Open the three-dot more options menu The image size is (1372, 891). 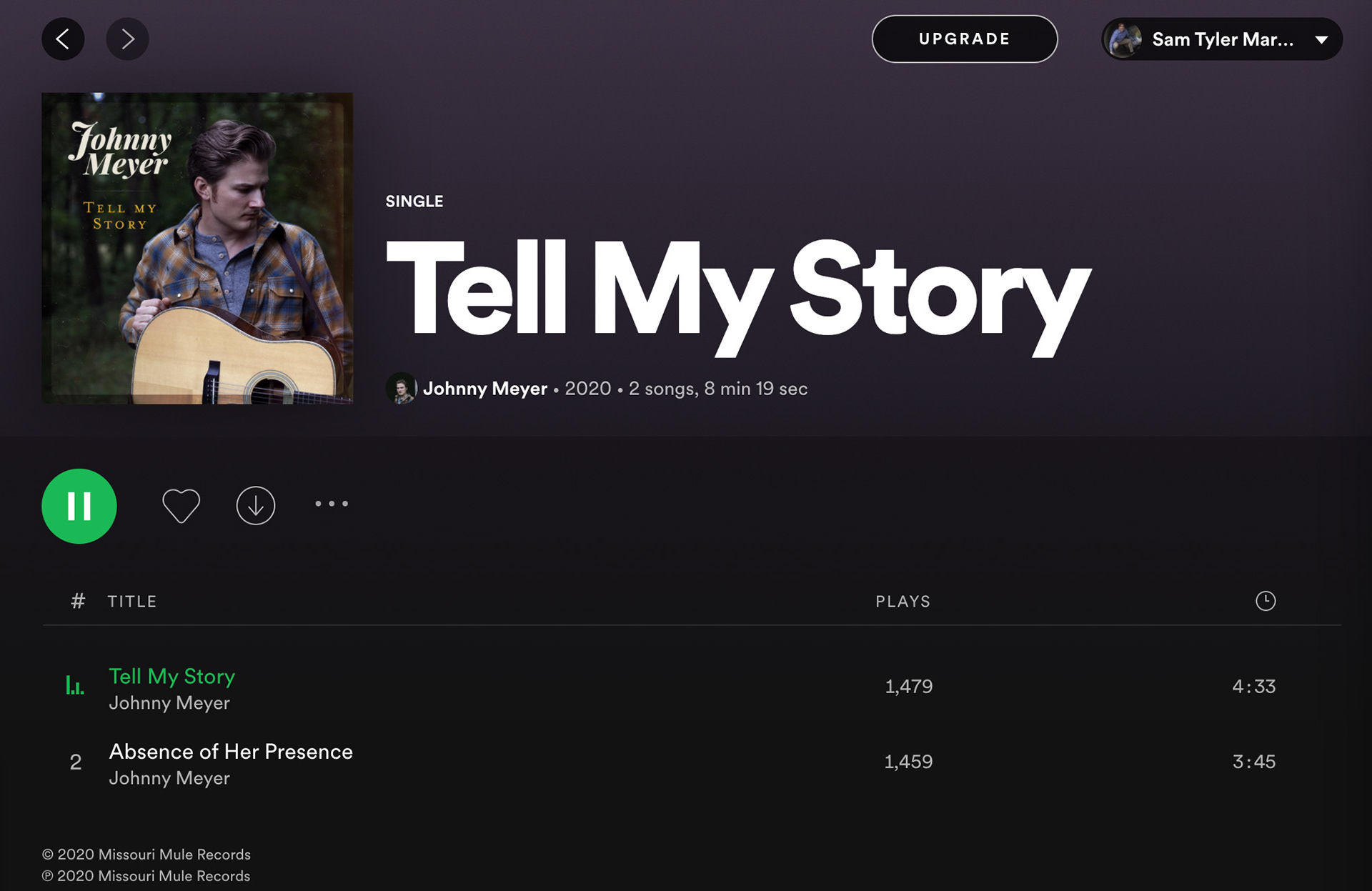(x=332, y=504)
